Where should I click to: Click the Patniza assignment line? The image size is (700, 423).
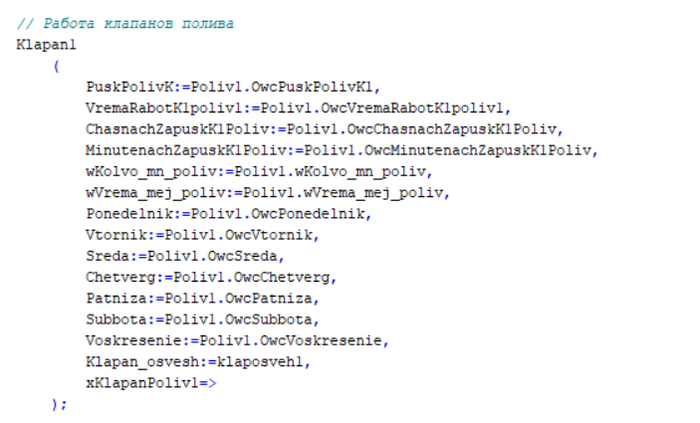coord(203,298)
